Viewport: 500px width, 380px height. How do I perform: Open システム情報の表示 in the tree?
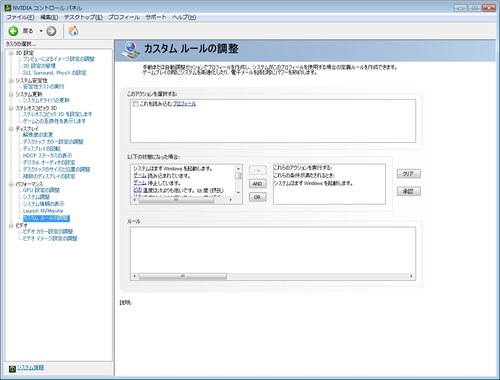(43, 204)
